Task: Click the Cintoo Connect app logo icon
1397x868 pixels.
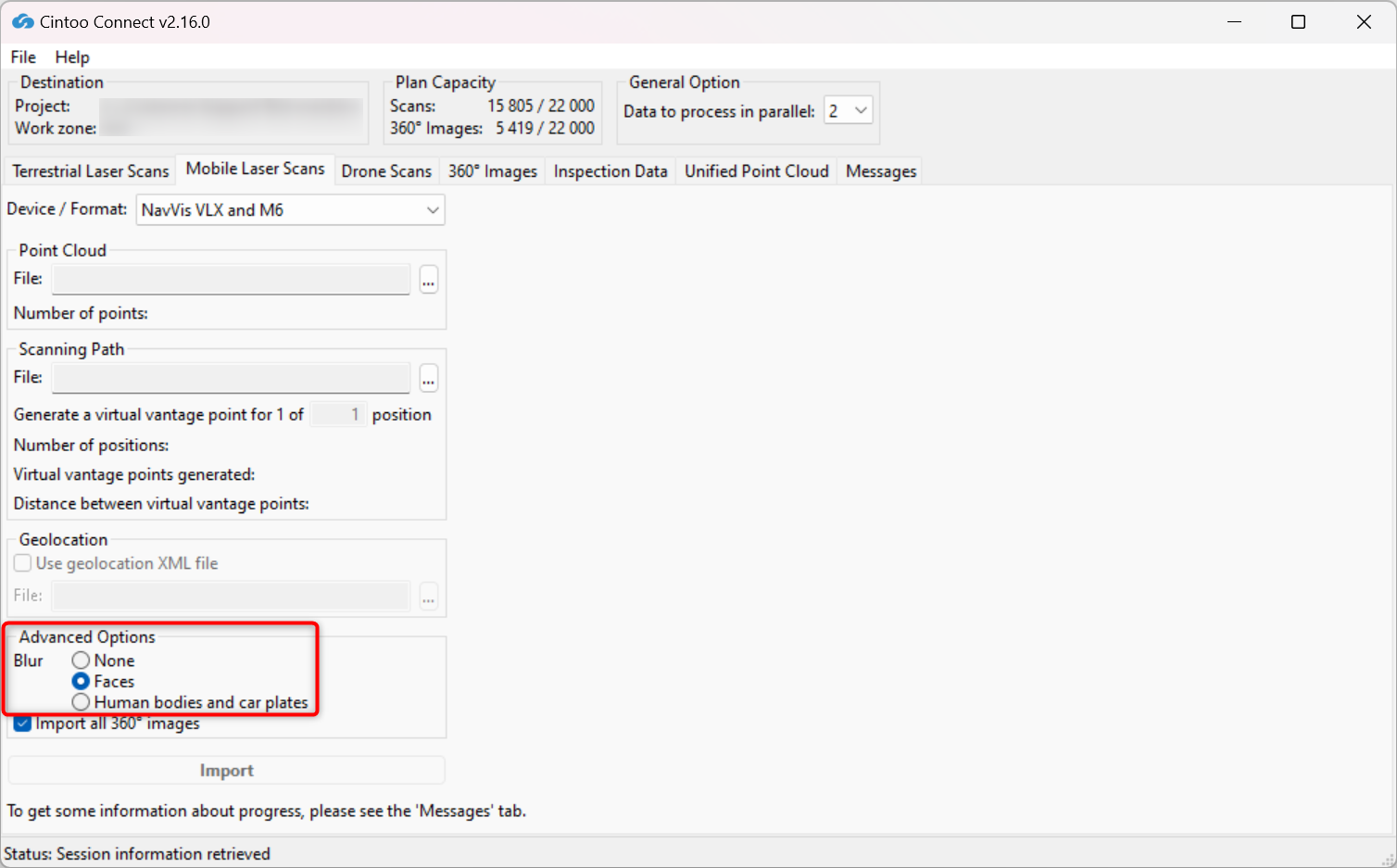Action: (22, 21)
